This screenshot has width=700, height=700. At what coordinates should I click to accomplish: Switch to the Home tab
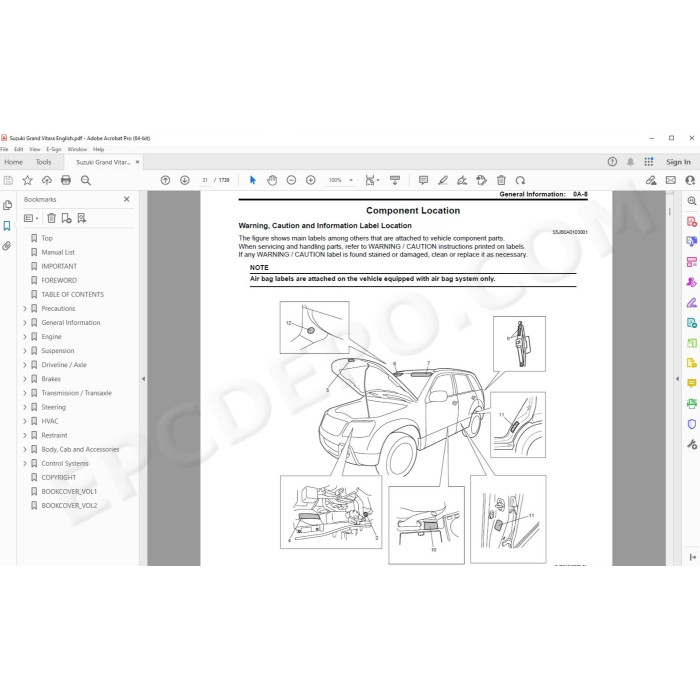point(13,162)
